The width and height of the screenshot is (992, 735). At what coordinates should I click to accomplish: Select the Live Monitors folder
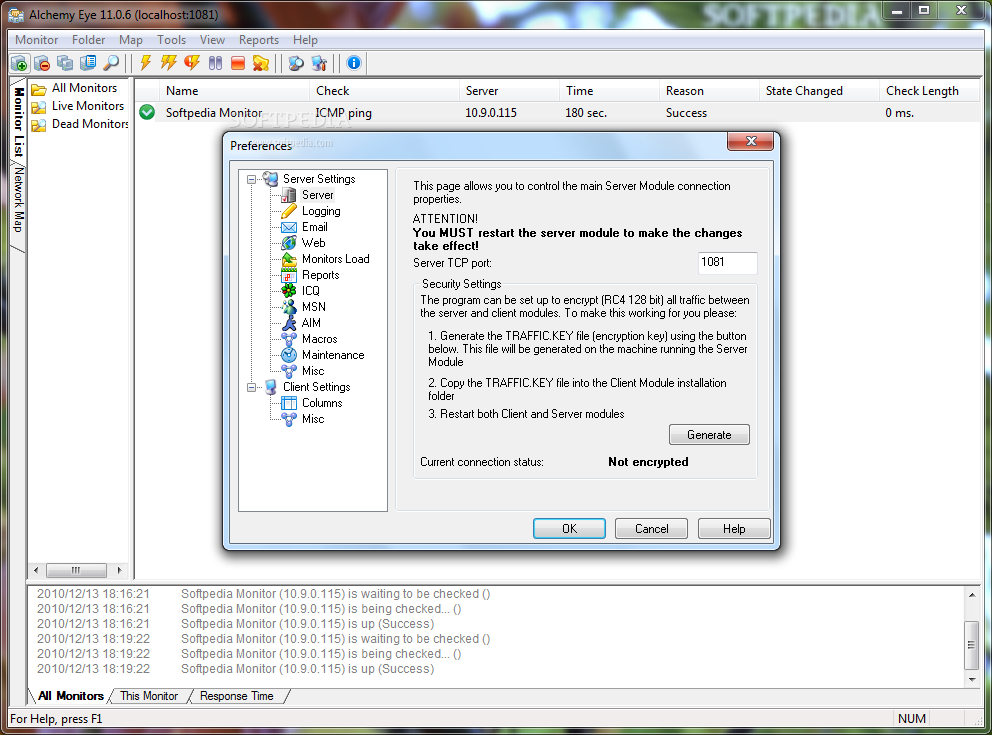[x=88, y=106]
